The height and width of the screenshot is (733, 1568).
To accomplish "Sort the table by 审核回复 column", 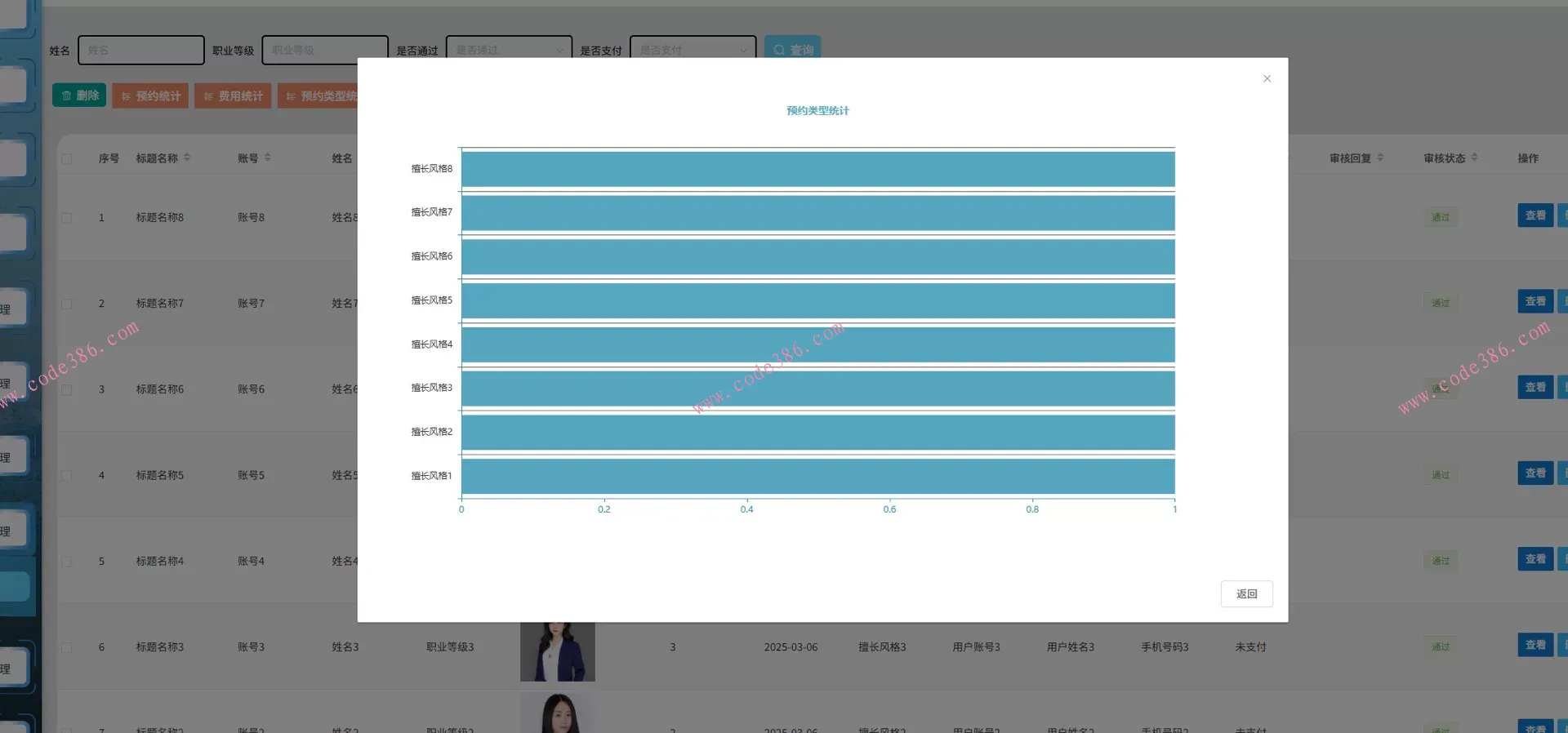I will [1380, 158].
